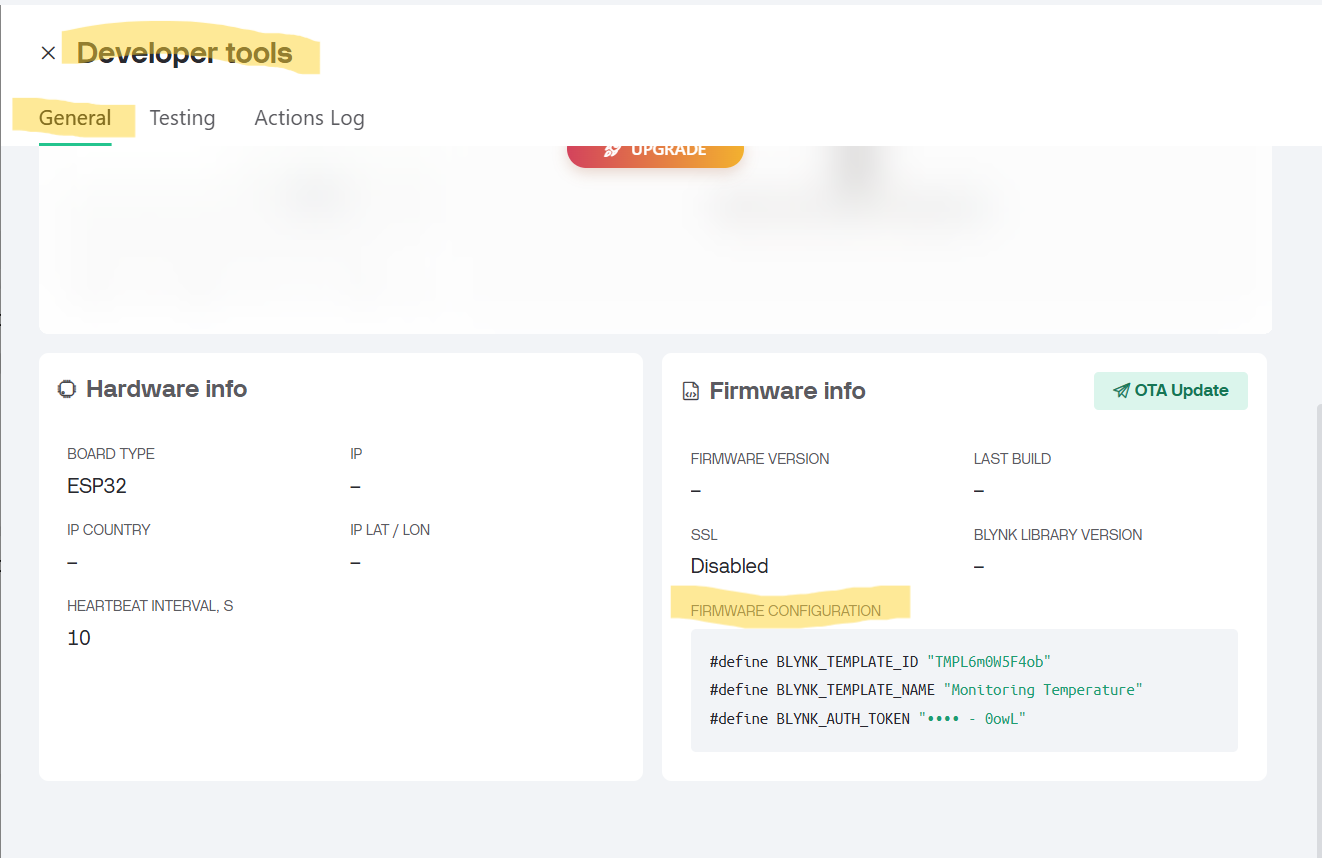This screenshot has width=1322, height=858.
Task: Click the SSL Disabled status value
Action: (x=729, y=566)
